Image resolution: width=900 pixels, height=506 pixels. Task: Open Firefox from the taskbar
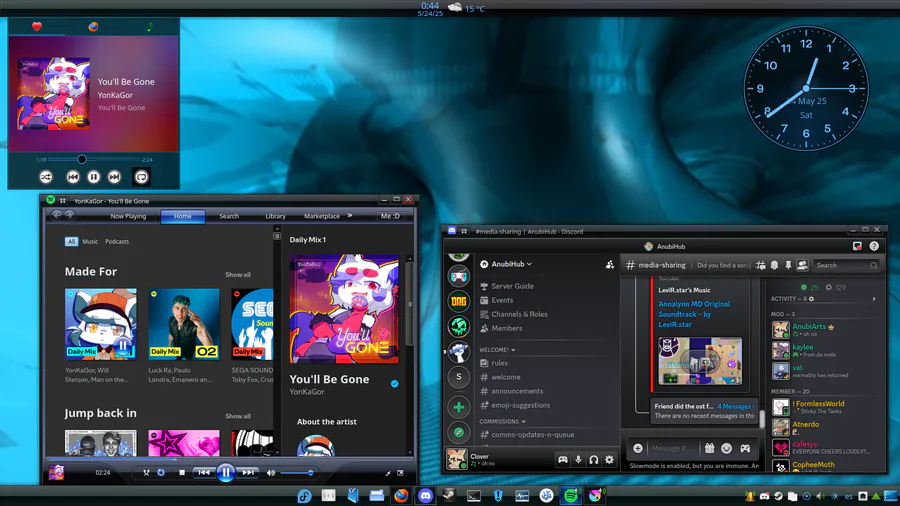click(401, 495)
